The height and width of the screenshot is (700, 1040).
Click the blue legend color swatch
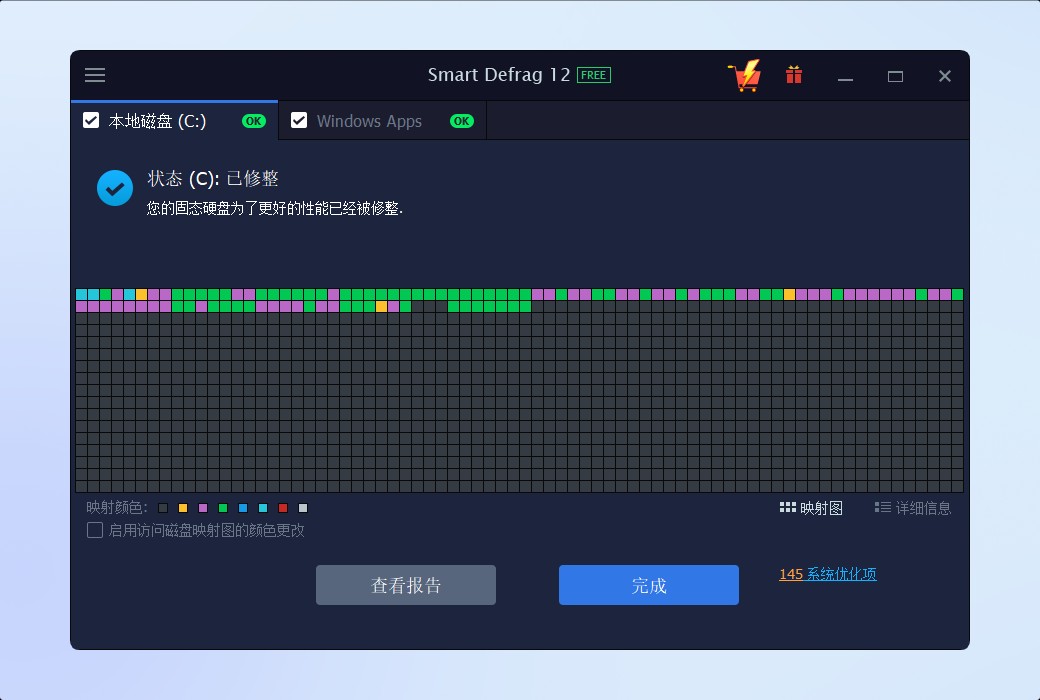pos(243,508)
